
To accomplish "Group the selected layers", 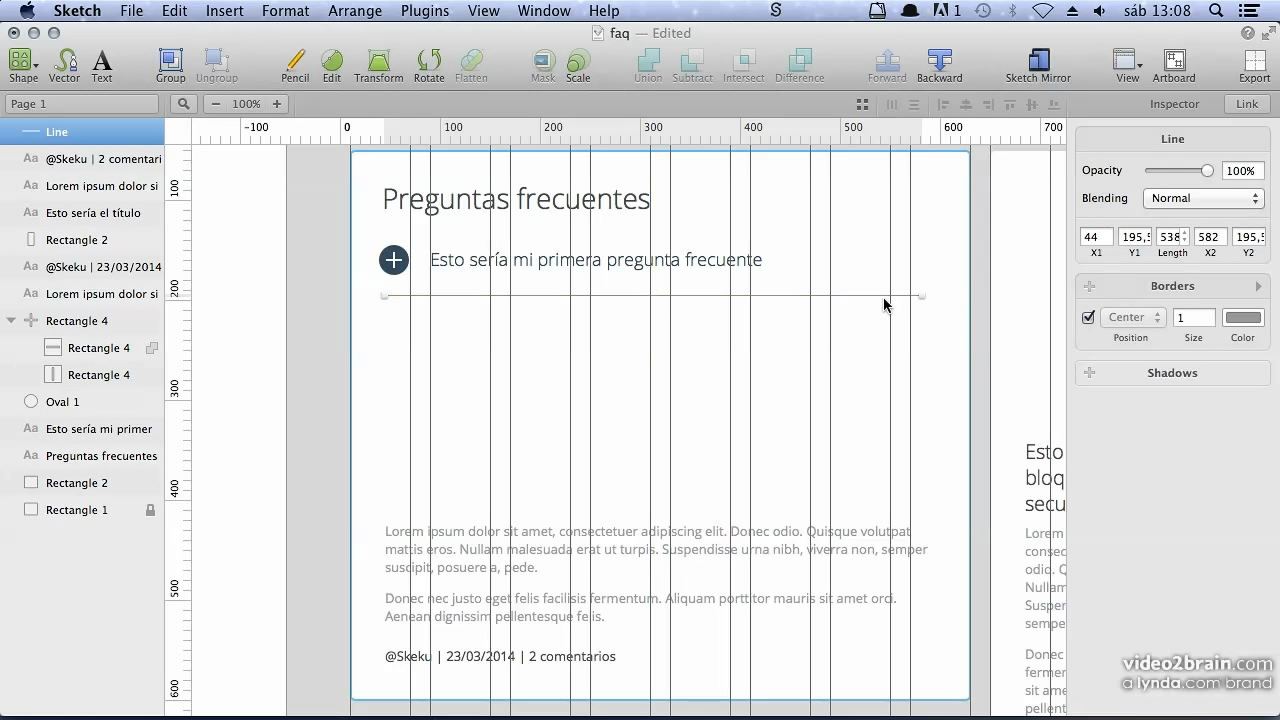I will [x=171, y=66].
